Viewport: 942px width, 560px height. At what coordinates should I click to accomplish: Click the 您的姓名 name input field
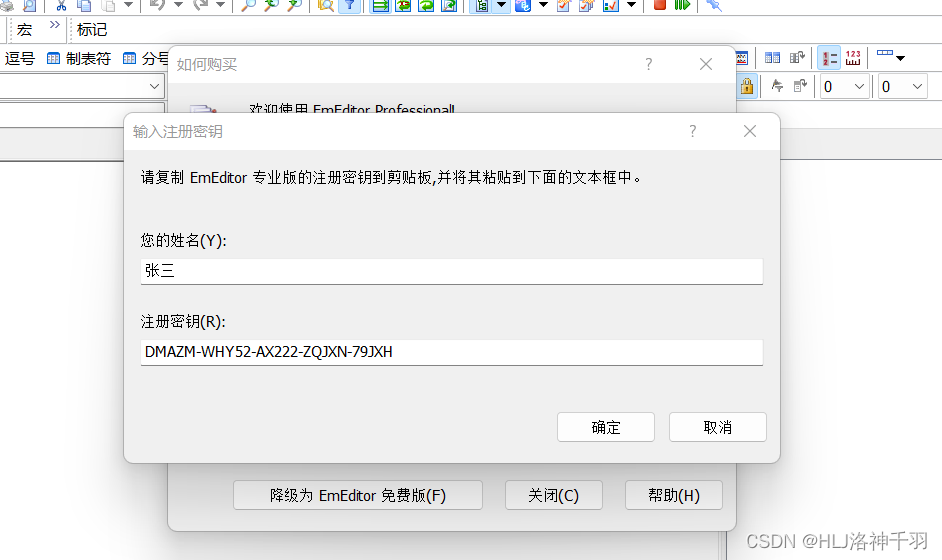tap(451, 272)
